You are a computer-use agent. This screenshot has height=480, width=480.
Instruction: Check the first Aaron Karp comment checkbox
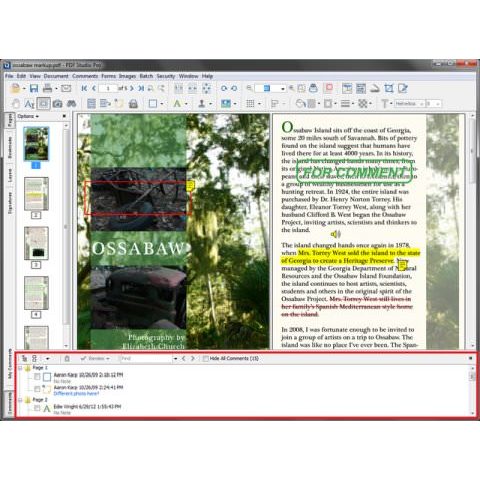(x=37, y=377)
